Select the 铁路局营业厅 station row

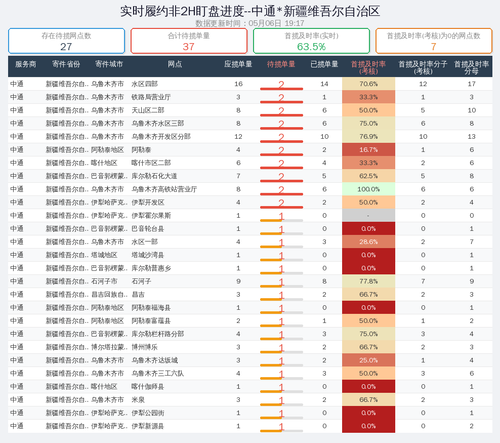tap(250, 97)
